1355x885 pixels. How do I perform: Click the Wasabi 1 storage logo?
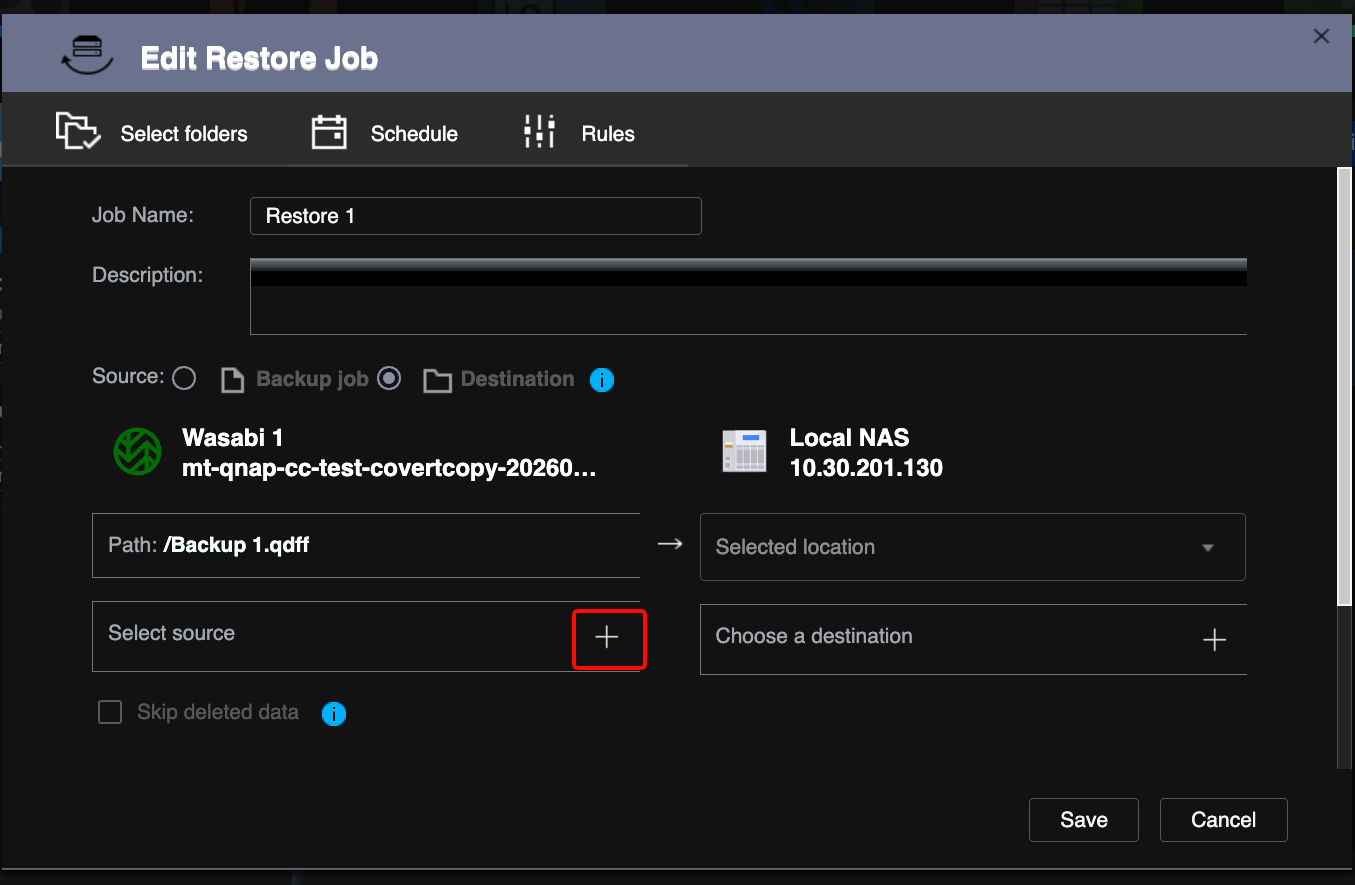coord(137,451)
